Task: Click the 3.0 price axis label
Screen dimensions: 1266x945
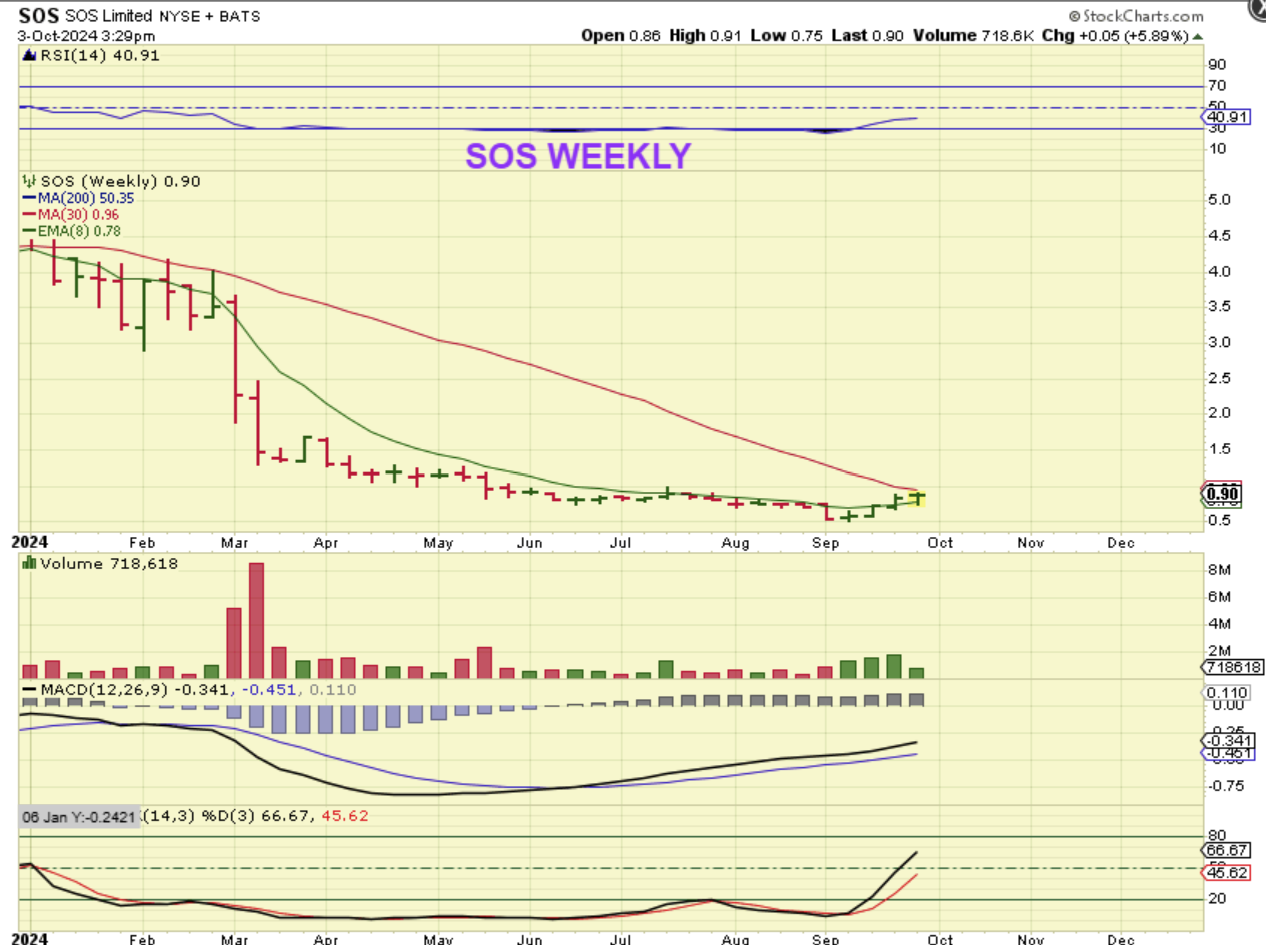Action: (x=1220, y=342)
